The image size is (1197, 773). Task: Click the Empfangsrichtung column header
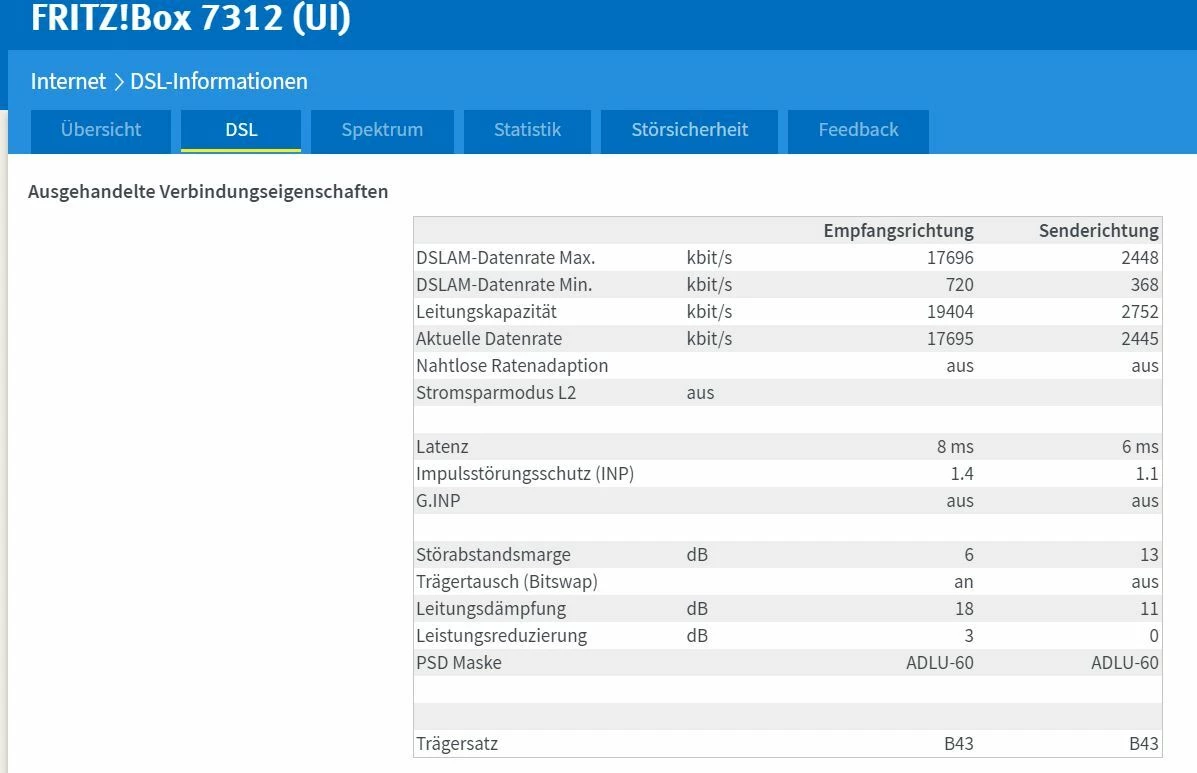(899, 230)
